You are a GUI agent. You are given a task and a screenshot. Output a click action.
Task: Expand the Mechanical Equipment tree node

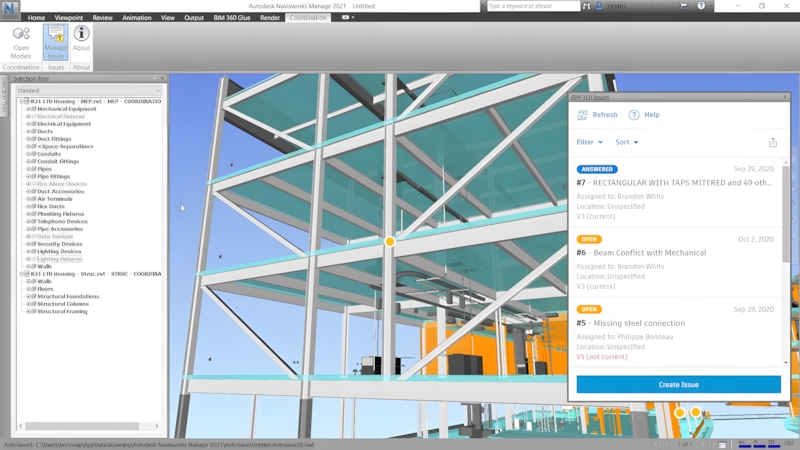(x=28, y=109)
